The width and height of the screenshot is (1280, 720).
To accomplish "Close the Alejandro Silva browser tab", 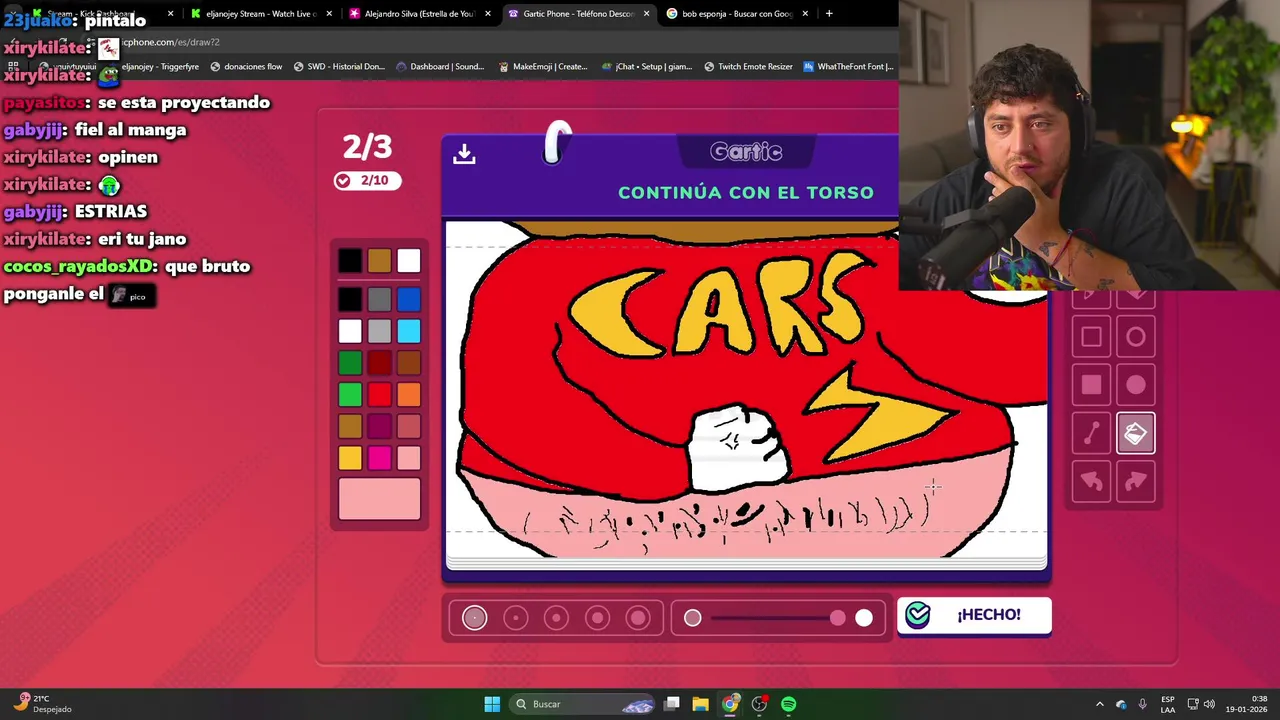I will click(488, 14).
